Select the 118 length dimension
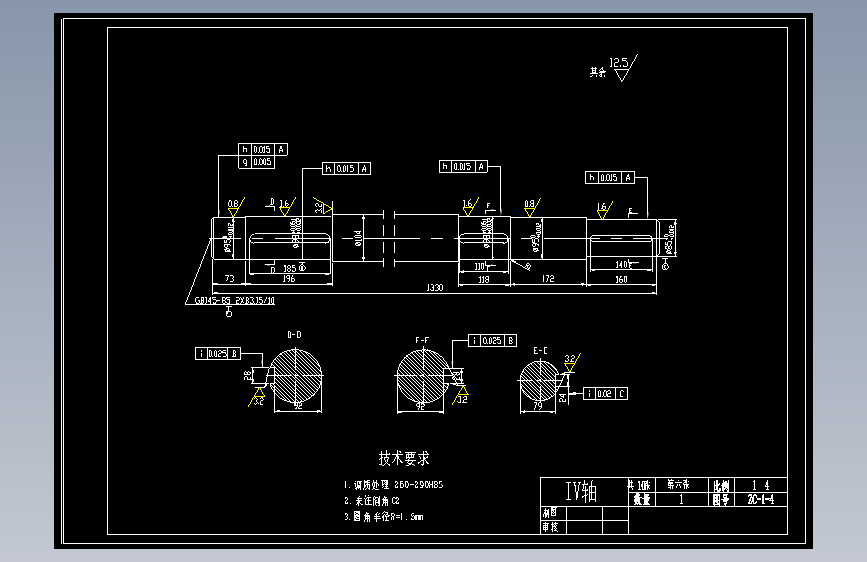Screen dimensions: 867x562 tap(484, 279)
